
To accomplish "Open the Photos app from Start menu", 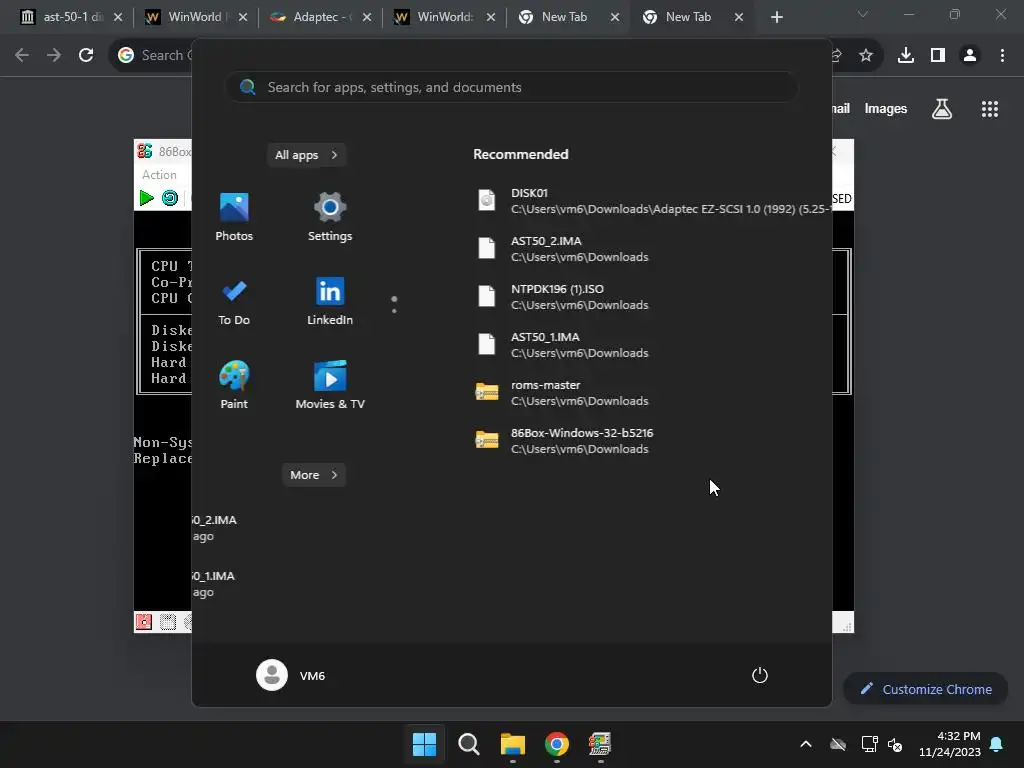I will (x=234, y=217).
